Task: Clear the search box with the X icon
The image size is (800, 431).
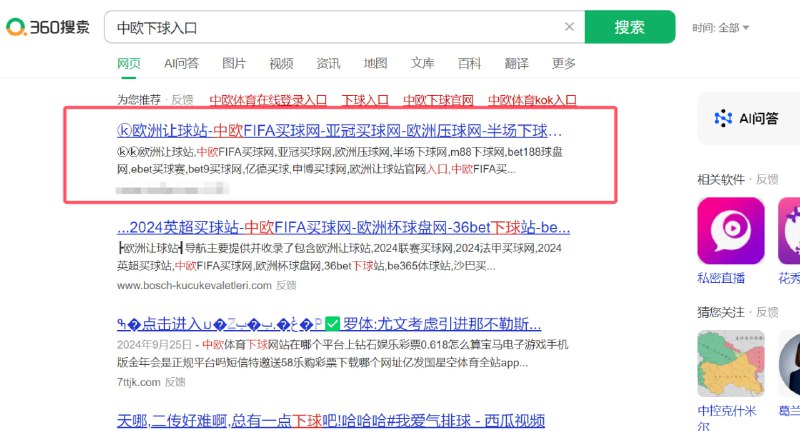Action: tap(569, 27)
